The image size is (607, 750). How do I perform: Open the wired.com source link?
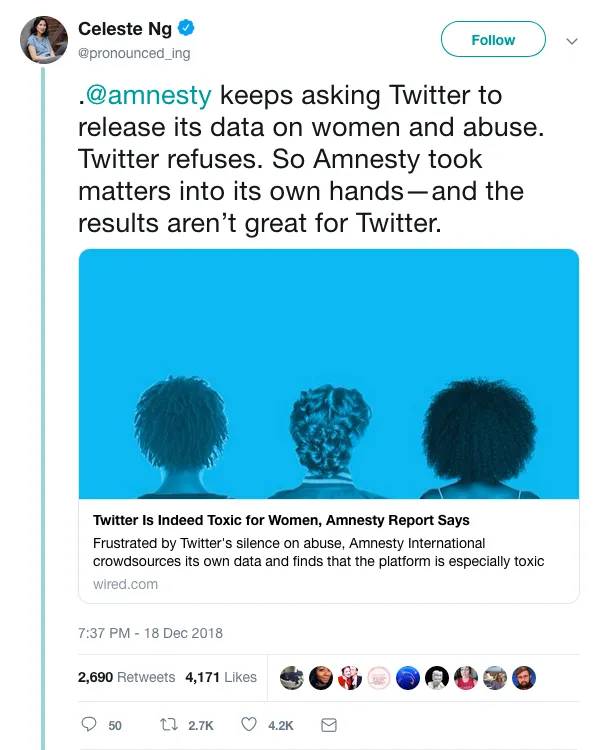coord(125,584)
